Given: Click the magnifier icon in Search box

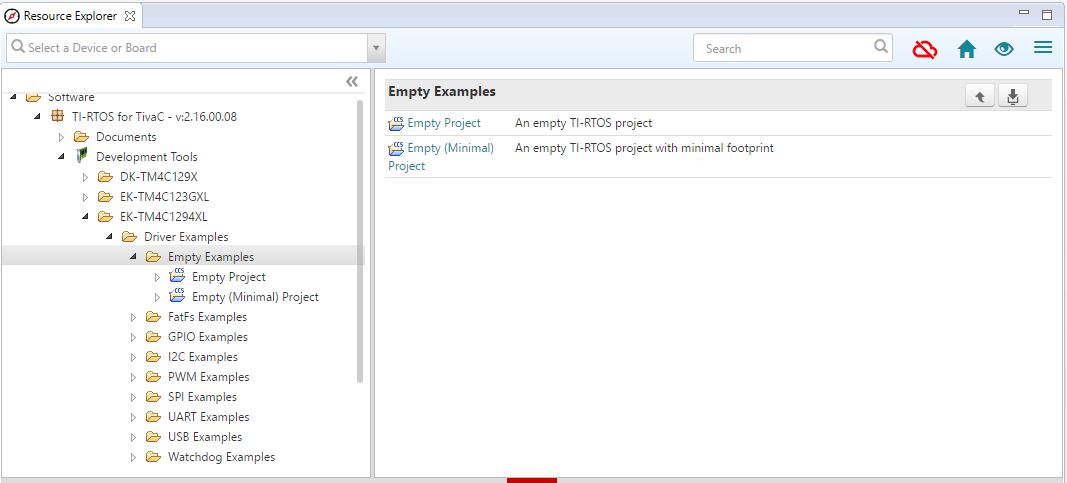Looking at the screenshot, I should point(881,46).
